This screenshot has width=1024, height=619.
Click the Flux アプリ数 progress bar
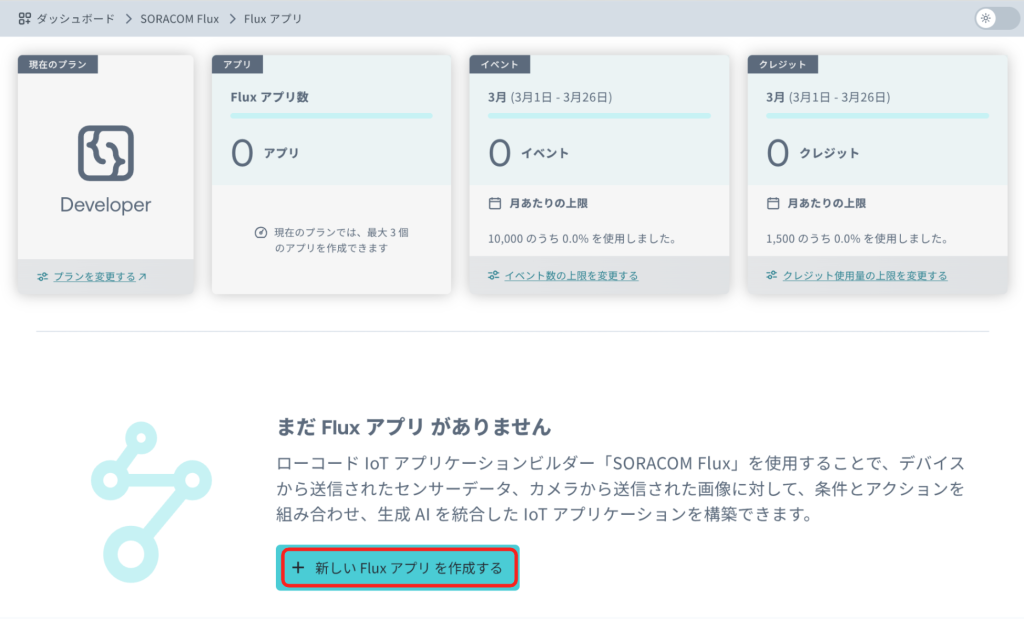click(x=331, y=116)
